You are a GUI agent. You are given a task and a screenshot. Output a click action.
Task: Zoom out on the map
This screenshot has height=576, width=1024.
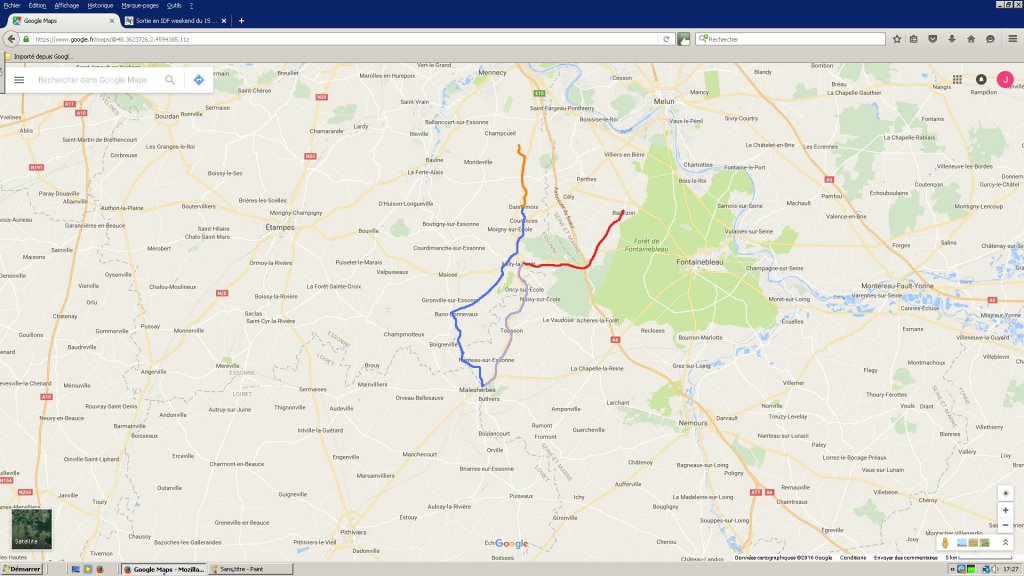point(1005,525)
